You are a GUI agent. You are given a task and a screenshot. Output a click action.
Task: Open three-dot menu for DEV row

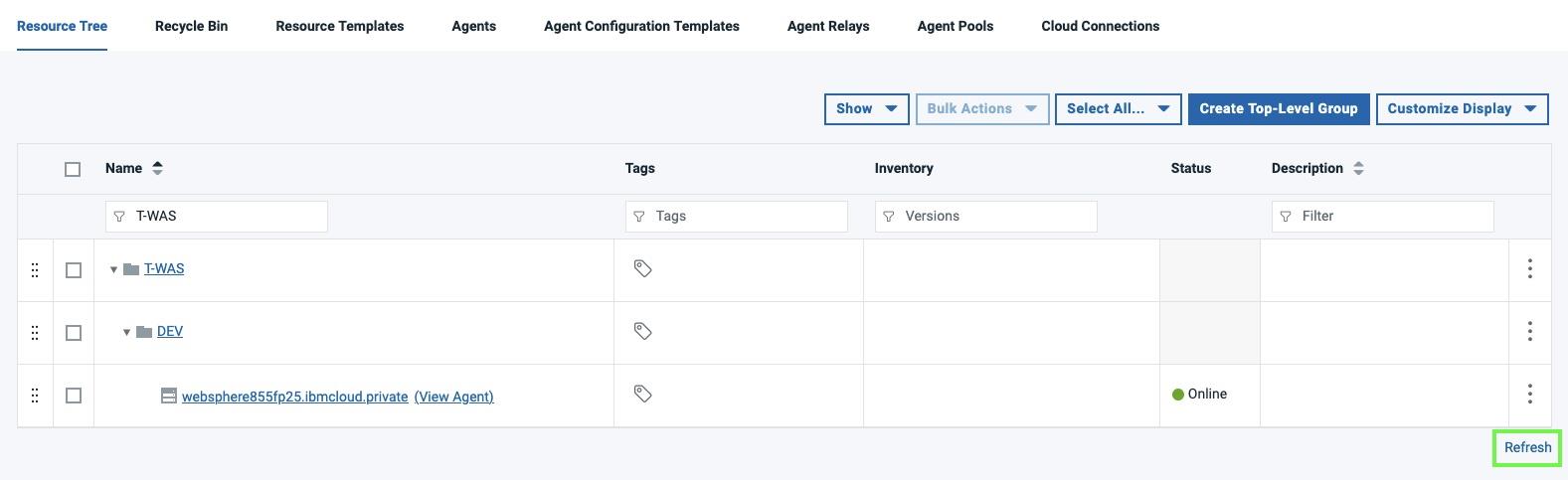[x=1529, y=331]
